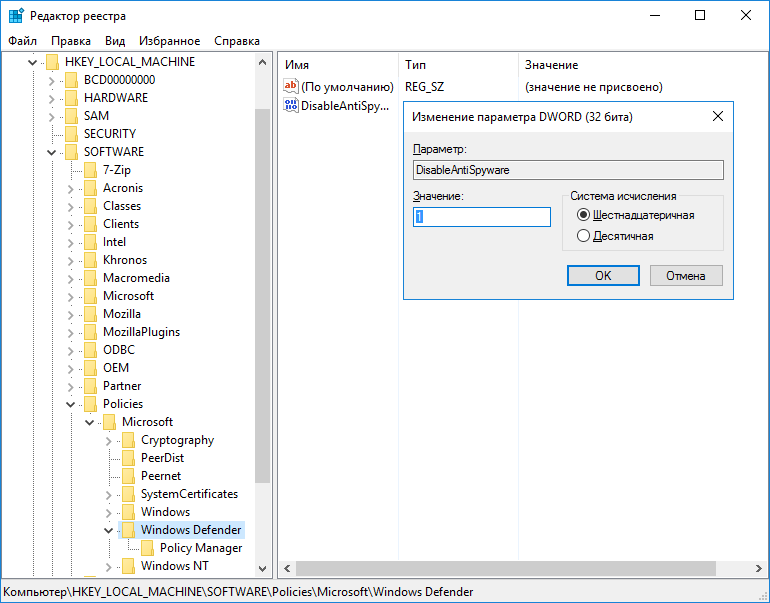Click the HKEY_LOCAL_MACHINE folder icon
Image resolution: width=770 pixels, height=603 pixels.
click(x=52, y=62)
